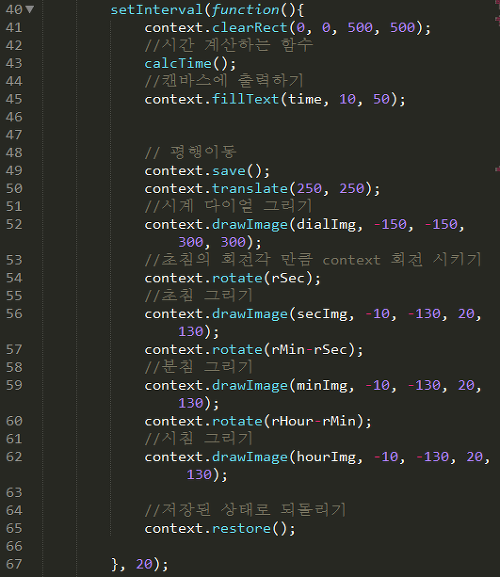The height and width of the screenshot is (577, 500).
Task: Collapse the fold arrow at line 40
Action: tap(30, 10)
